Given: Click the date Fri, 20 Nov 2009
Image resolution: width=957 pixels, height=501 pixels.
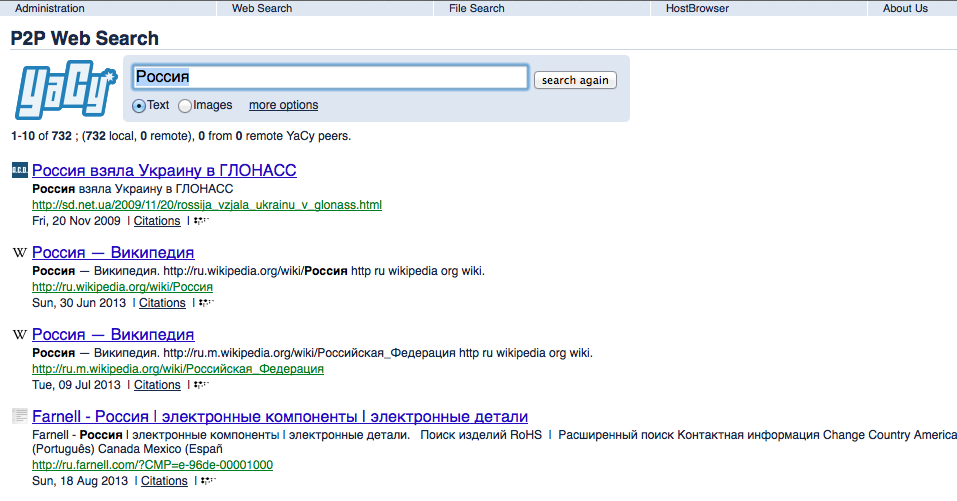Looking at the screenshot, I should [76, 221].
